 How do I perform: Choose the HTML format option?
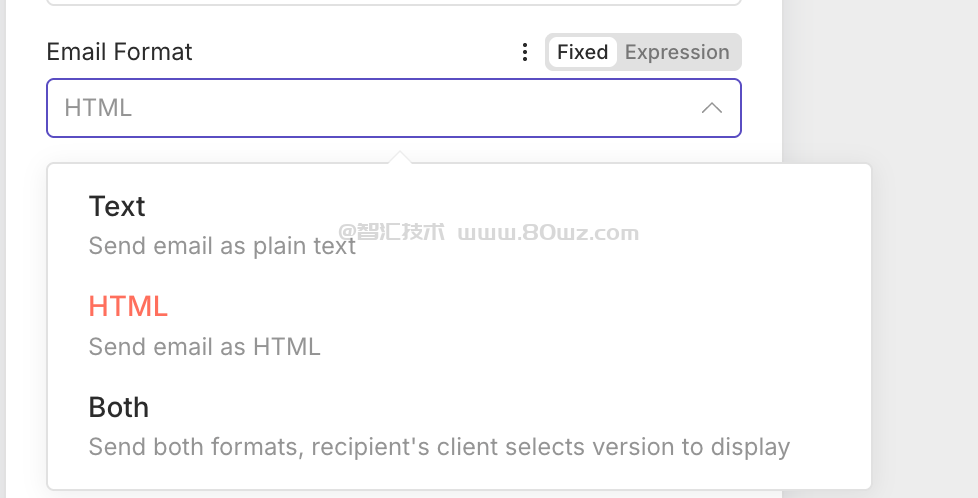pyautogui.click(x=128, y=306)
